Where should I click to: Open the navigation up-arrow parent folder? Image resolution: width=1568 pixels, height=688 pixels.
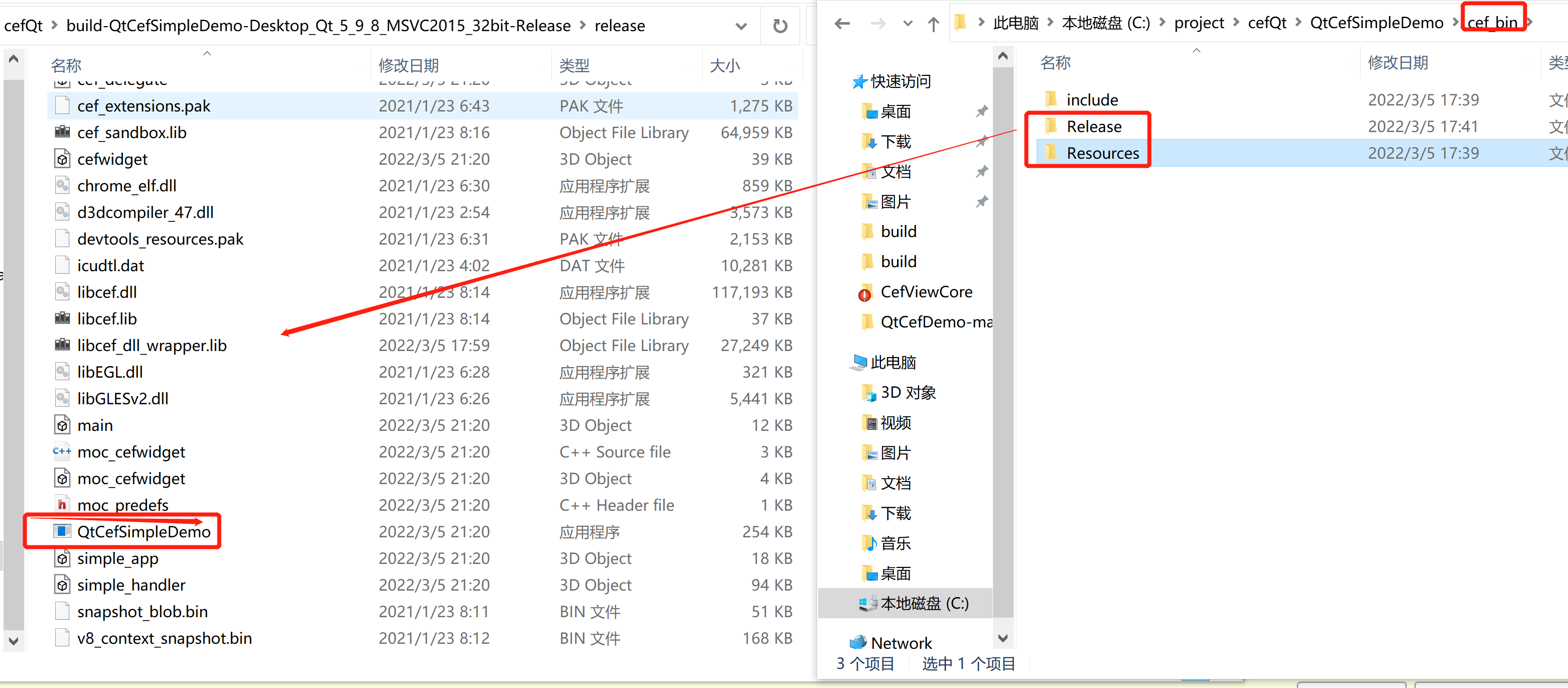tap(932, 23)
